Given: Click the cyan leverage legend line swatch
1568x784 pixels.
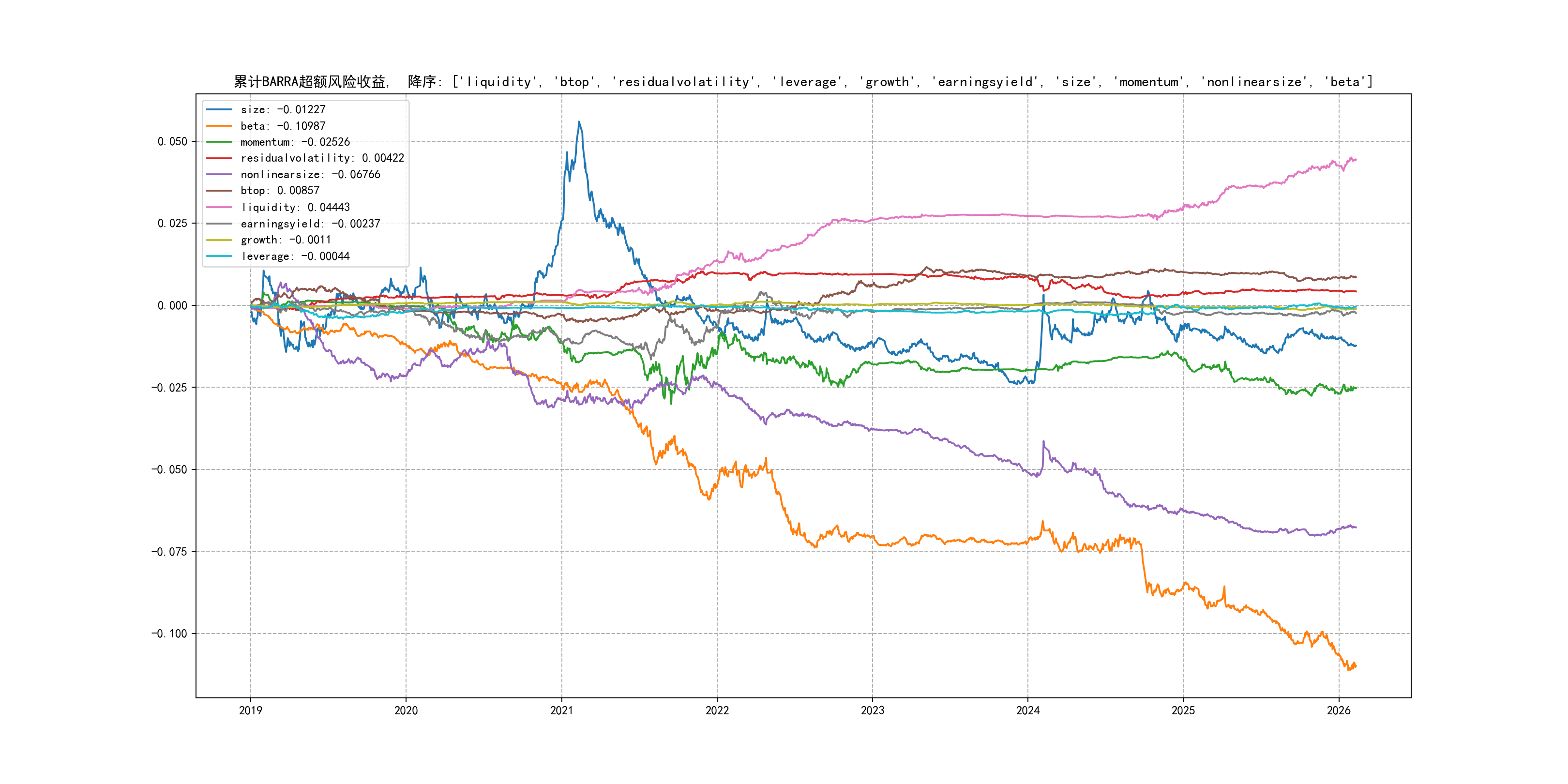Looking at the screenshot, I should (x=219, y=256).
